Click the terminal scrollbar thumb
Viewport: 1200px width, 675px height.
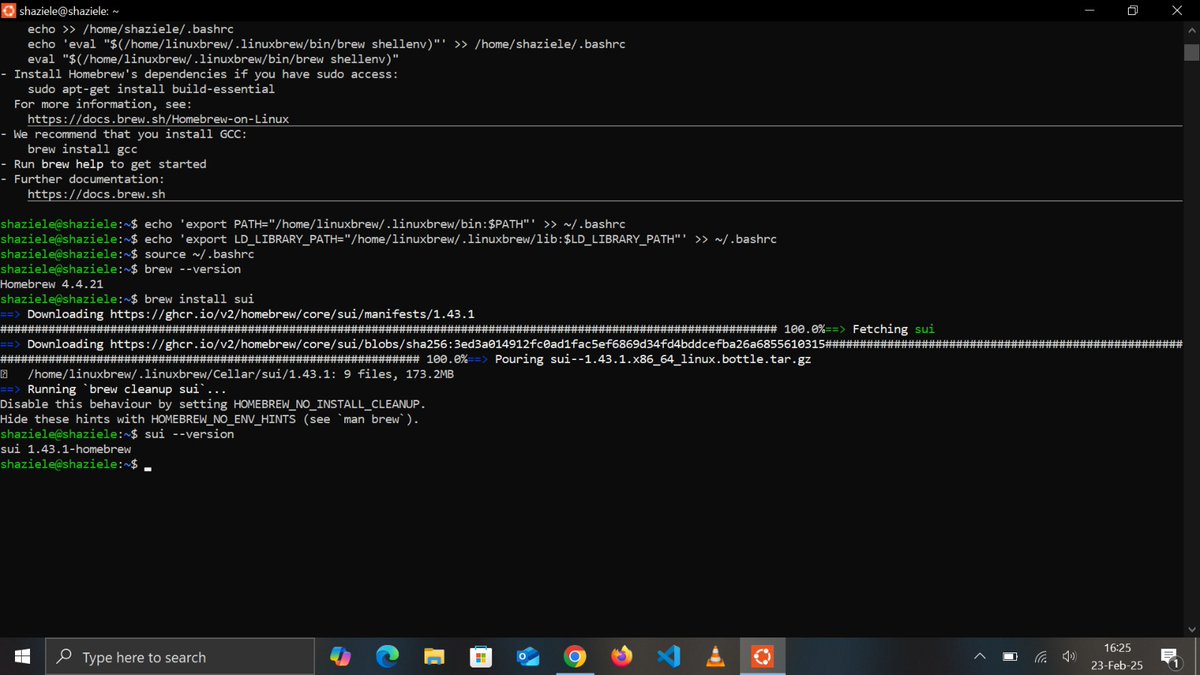1191,52
